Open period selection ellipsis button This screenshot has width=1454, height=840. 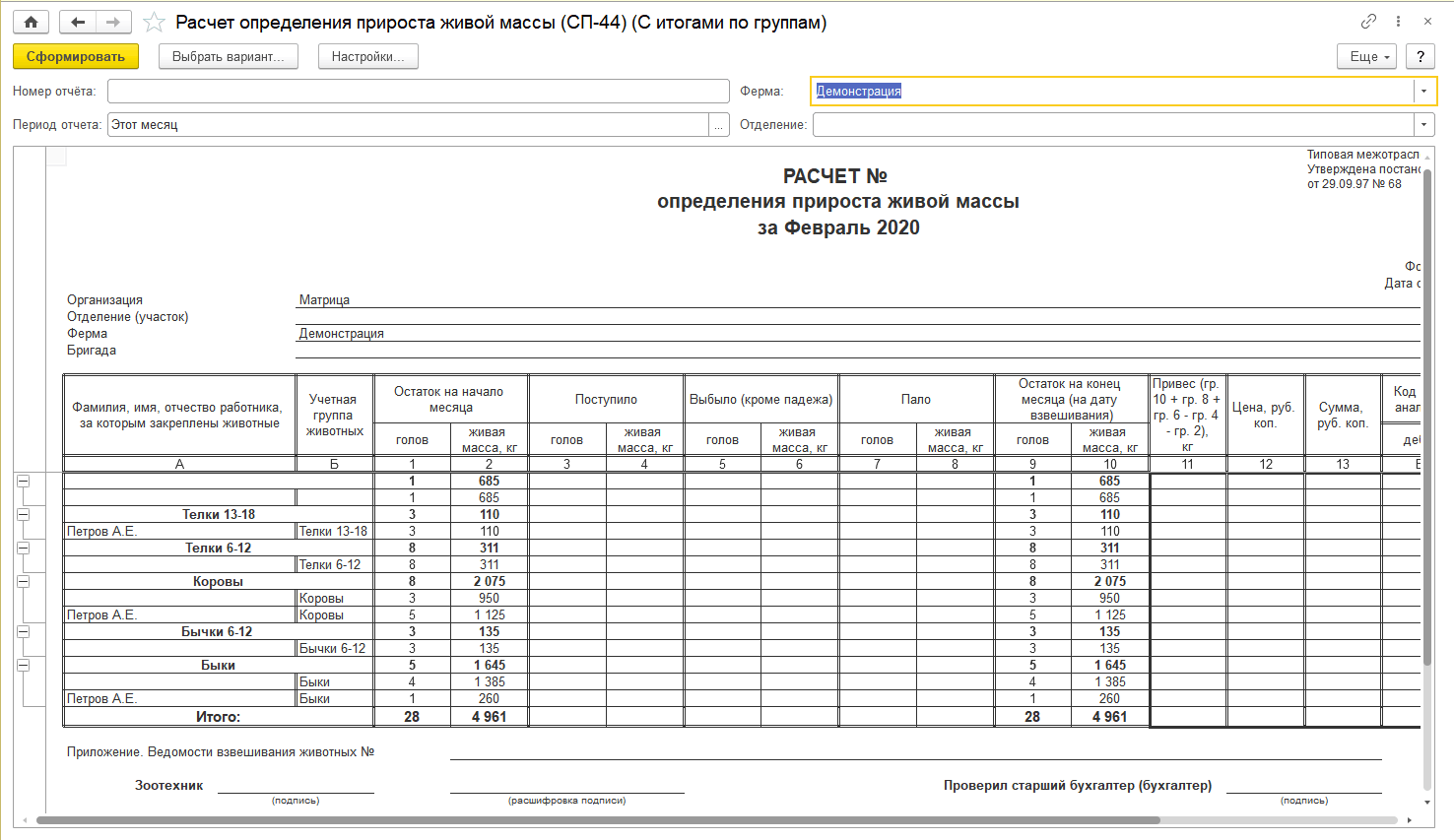point(719,124)
